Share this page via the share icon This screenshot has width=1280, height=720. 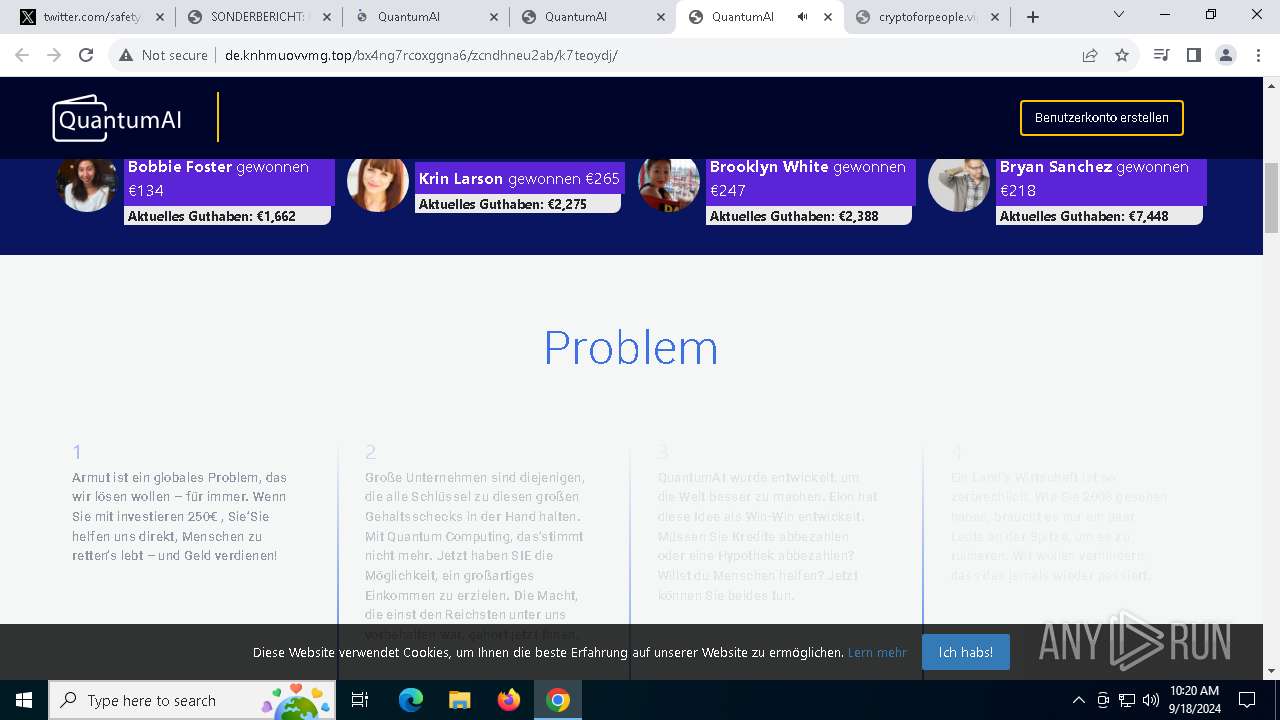point(1090,55)
